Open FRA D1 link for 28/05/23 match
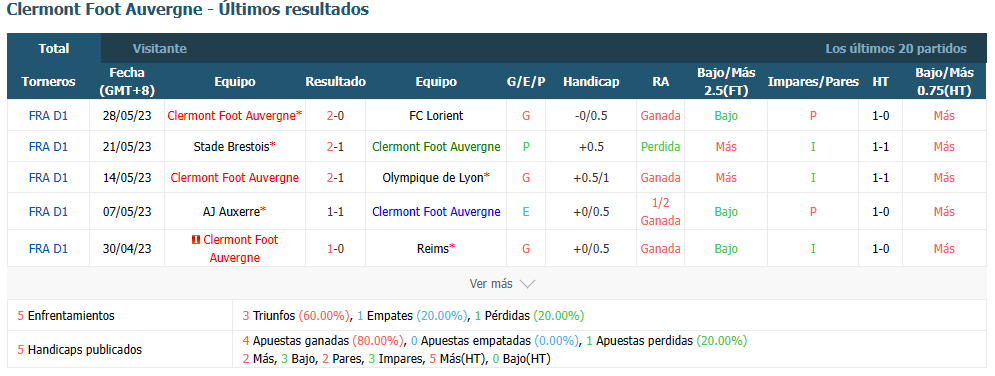 48,115
